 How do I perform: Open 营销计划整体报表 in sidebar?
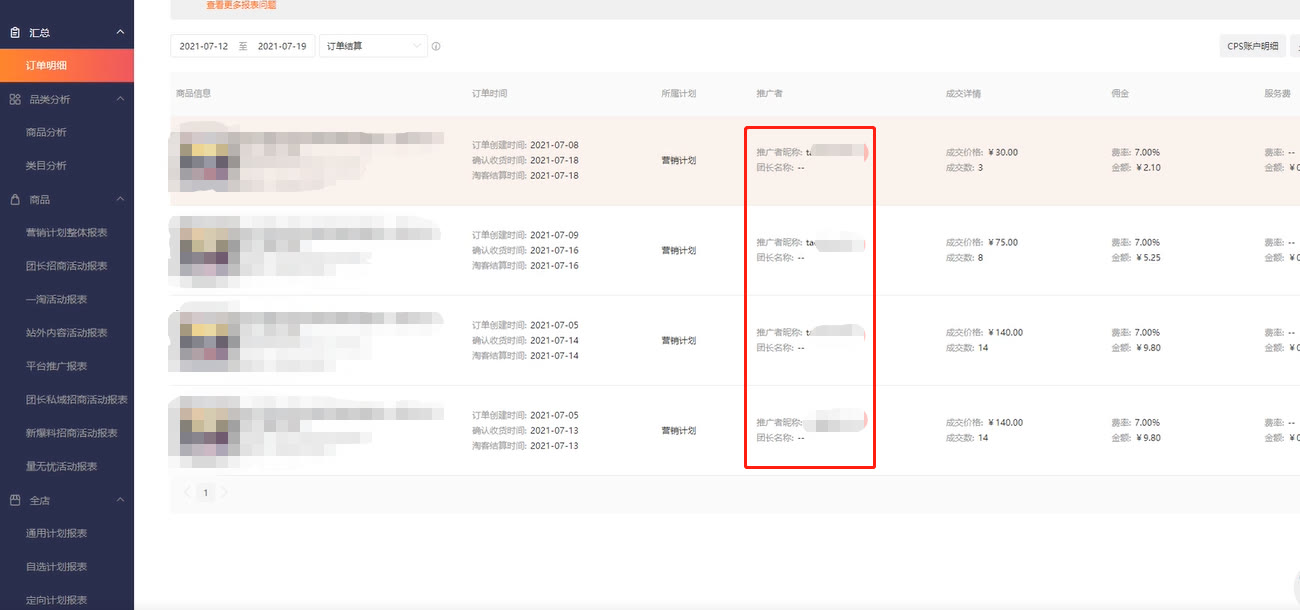pyautogui.click(x=66, y=232)
